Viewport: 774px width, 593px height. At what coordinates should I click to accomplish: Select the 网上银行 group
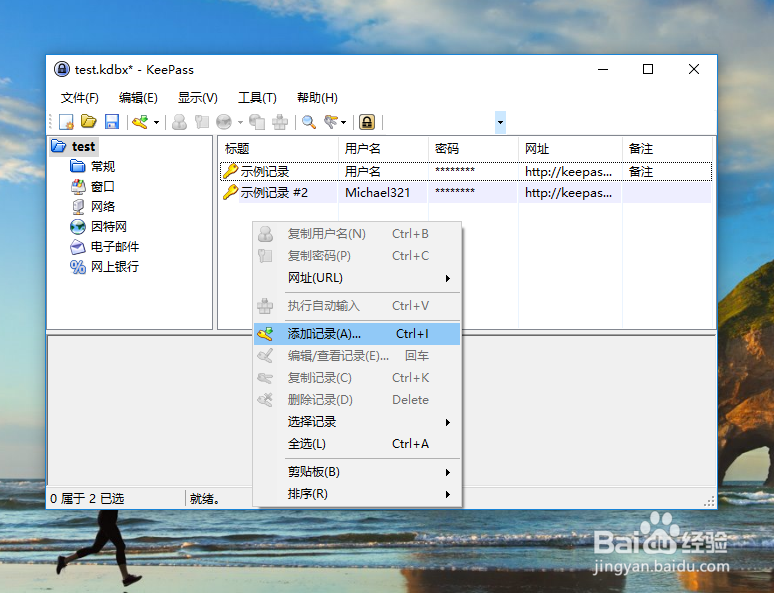pos(115,267)
